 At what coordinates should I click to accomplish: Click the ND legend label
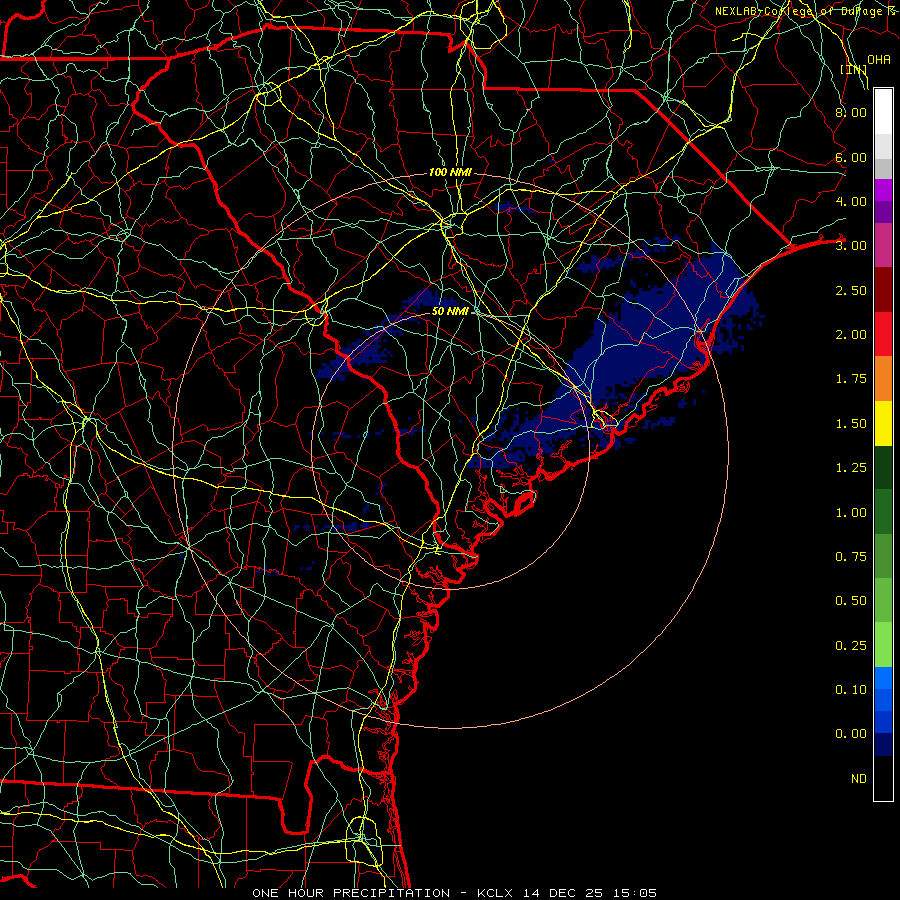859,779
